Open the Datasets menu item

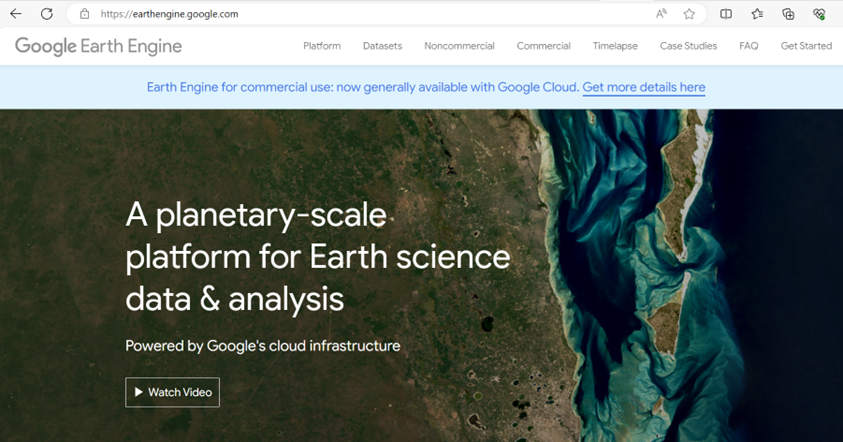tap(382, 46)
